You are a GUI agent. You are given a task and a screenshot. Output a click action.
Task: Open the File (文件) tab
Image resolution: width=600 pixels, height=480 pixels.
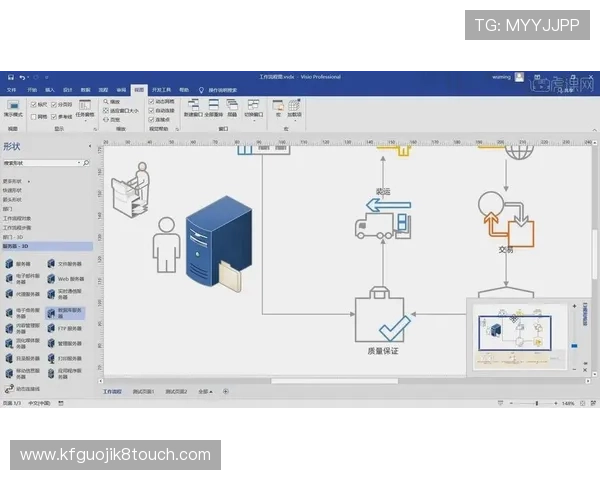click(x=11, y=90)
